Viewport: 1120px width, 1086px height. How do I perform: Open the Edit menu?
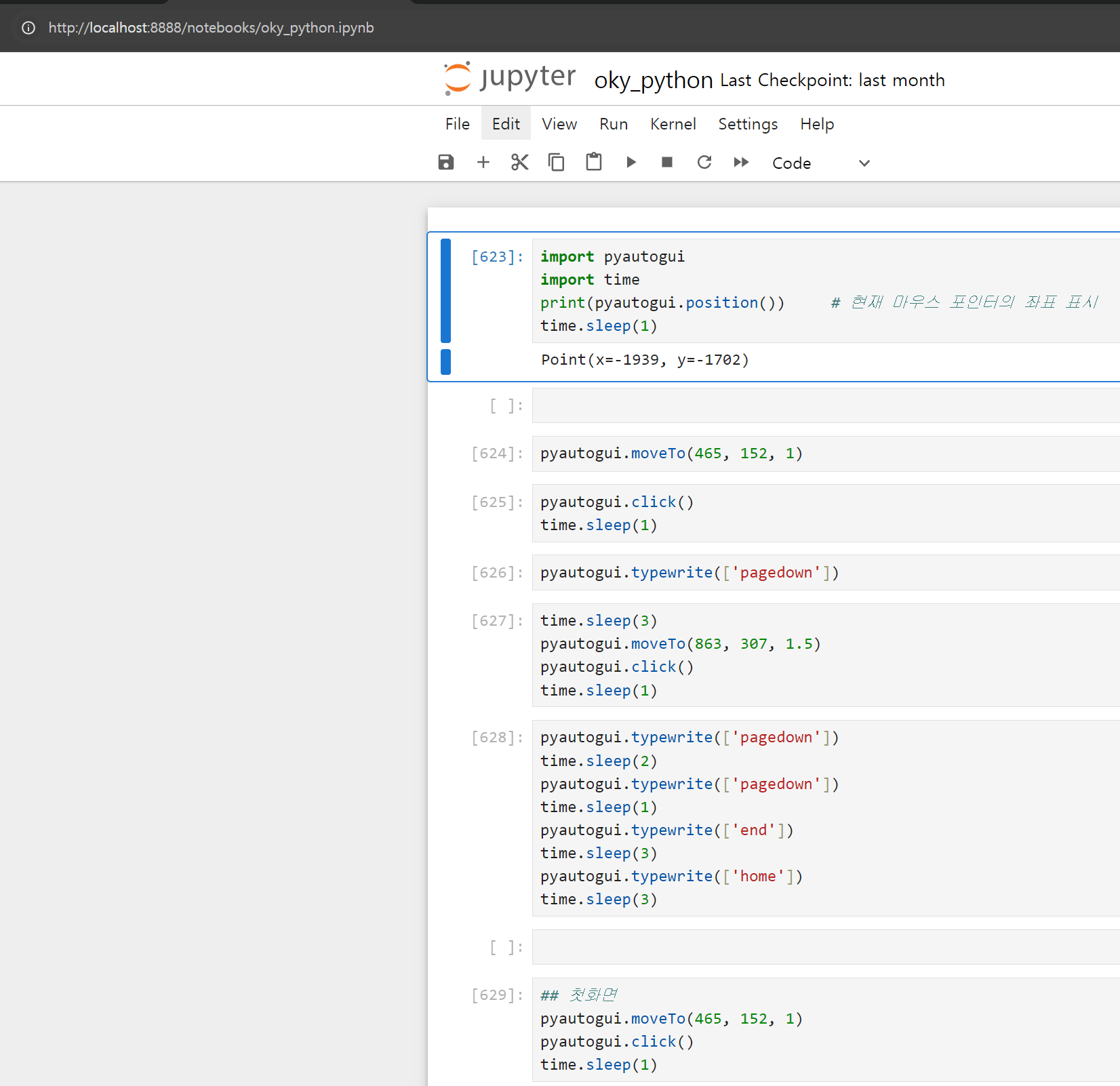pos(506,124)
